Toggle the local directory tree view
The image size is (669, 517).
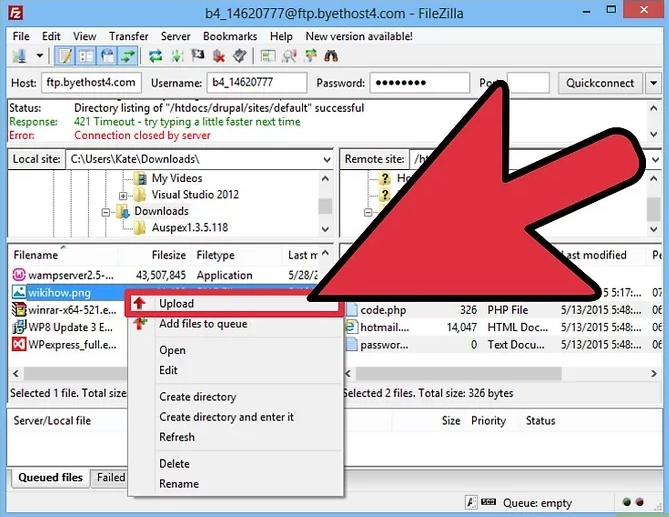pyautogui.click(x=86, y=56)
